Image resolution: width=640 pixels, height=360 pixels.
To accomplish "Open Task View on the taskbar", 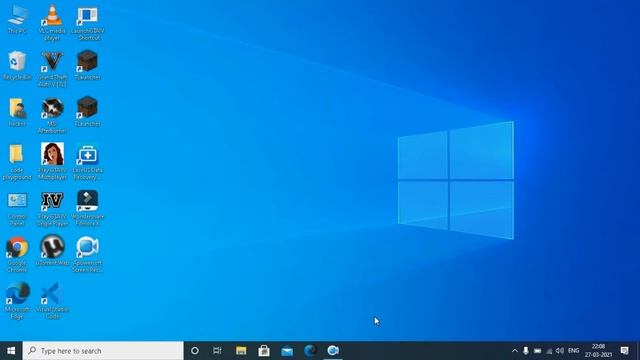I will pos(217,351).
